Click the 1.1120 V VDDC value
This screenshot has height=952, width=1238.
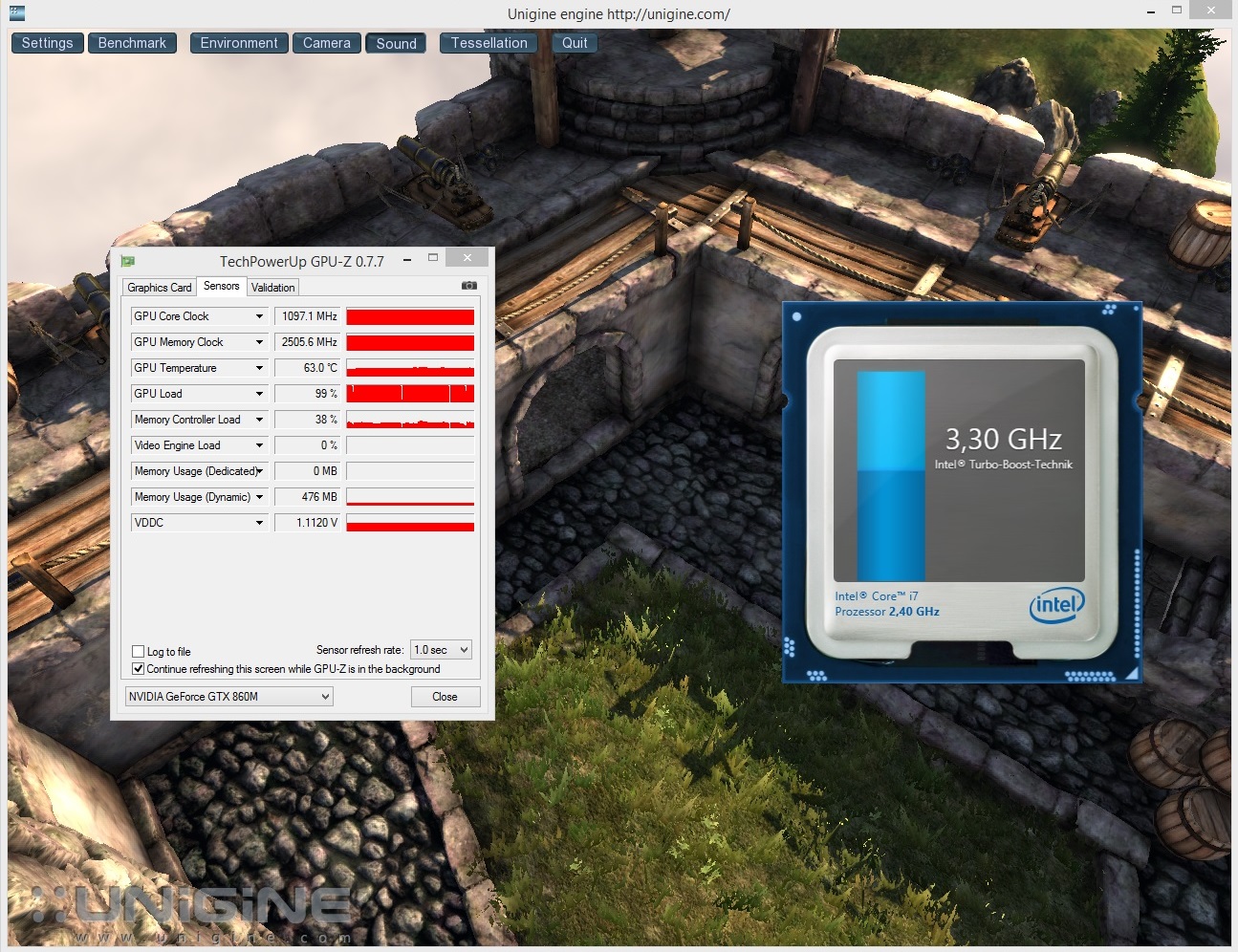click(307, 523)
